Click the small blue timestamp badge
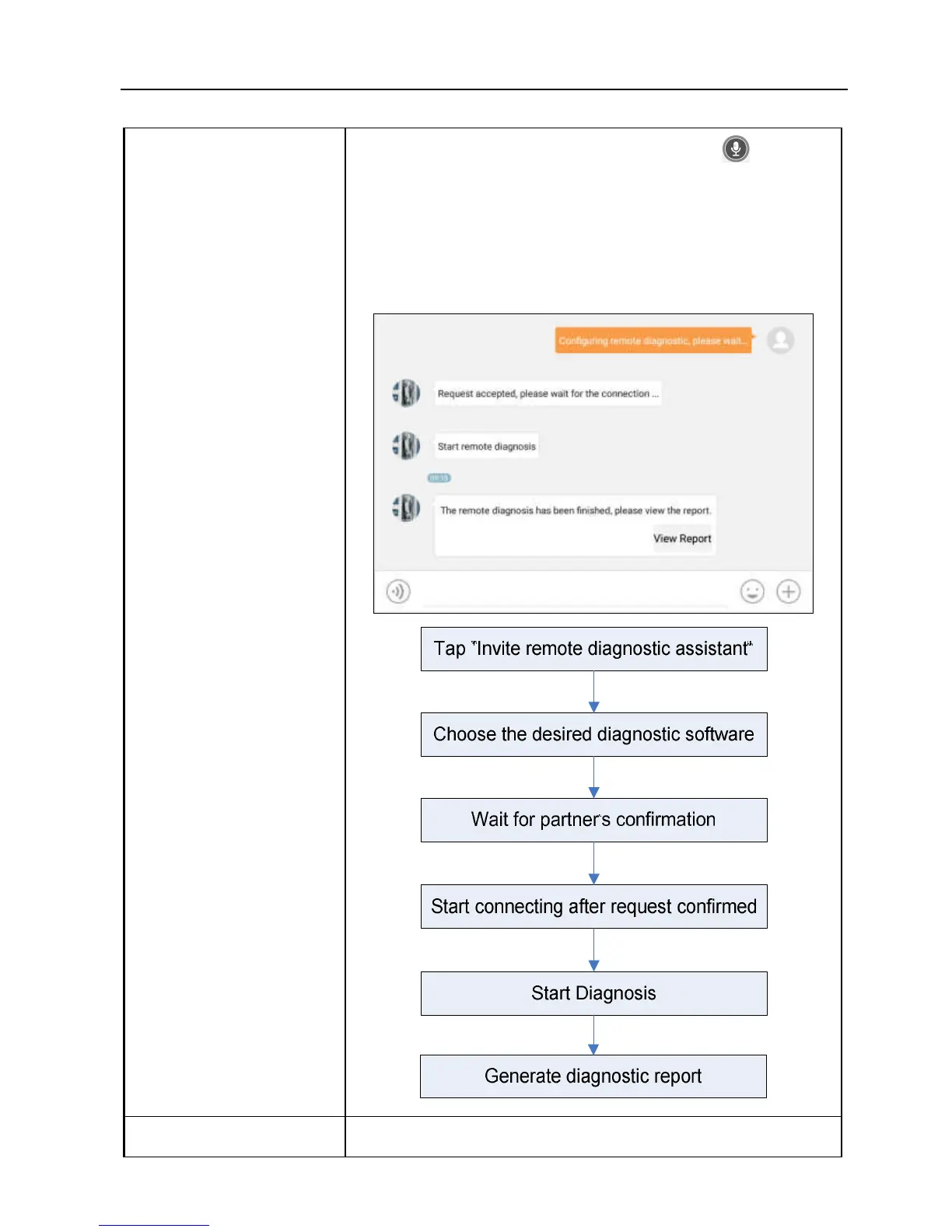This screenshot has height=1232, width=952. [x=439, y=478]
